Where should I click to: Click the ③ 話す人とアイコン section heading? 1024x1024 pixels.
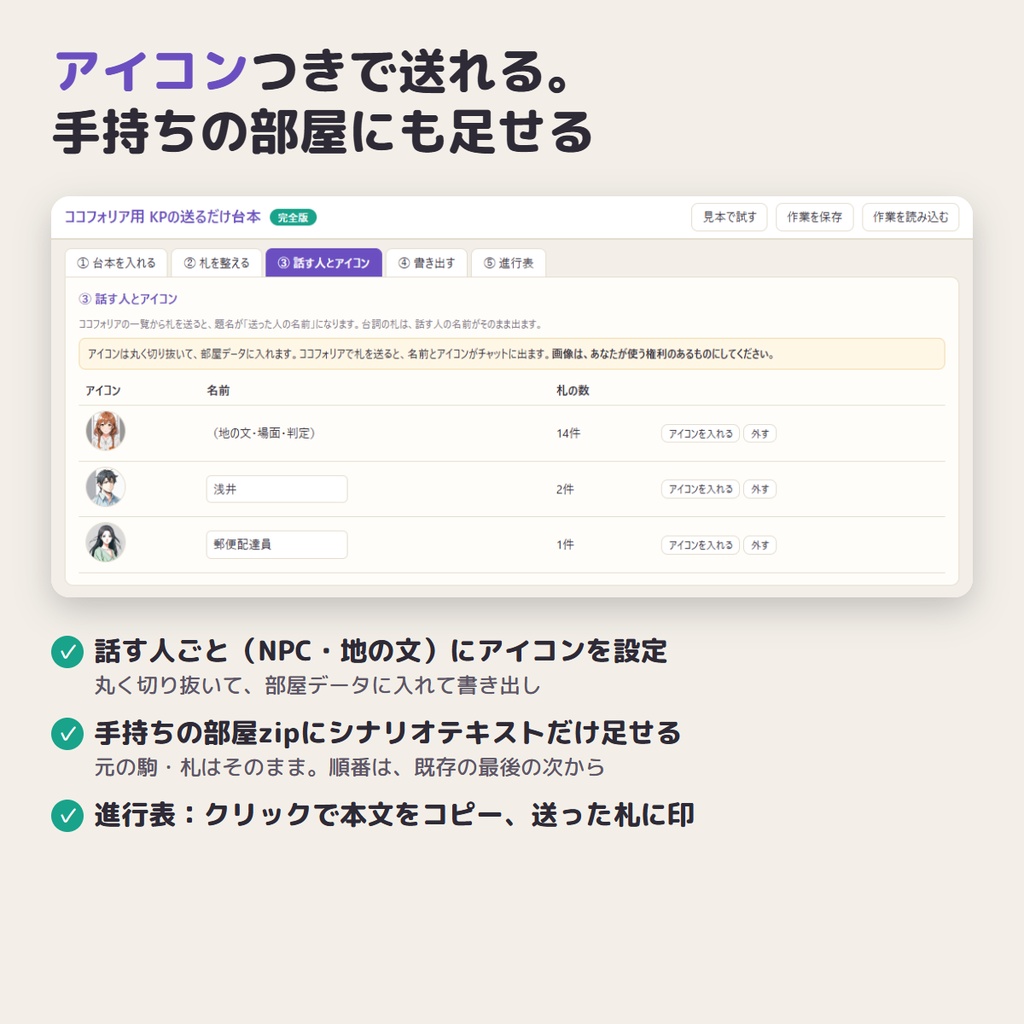point(128,299)
